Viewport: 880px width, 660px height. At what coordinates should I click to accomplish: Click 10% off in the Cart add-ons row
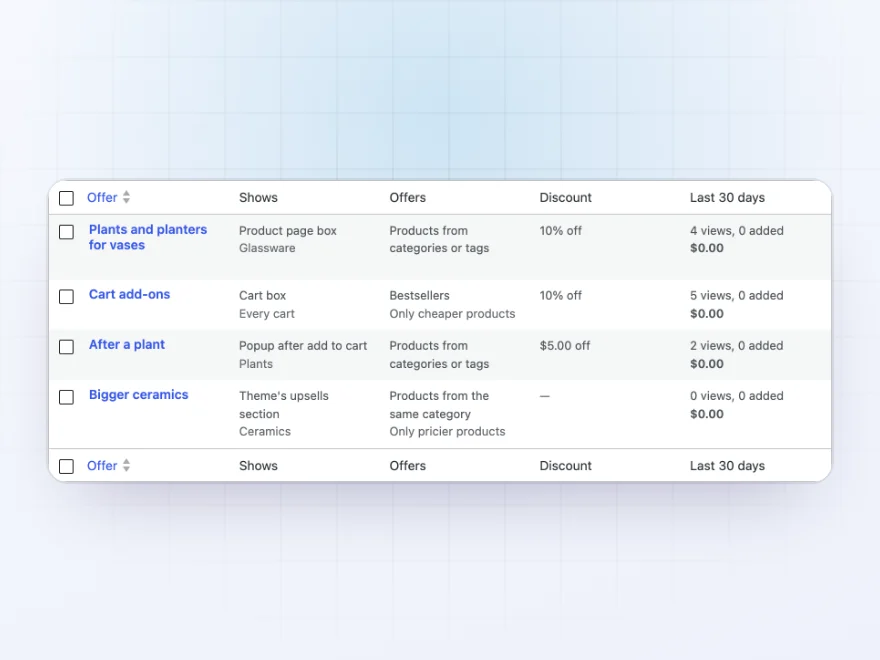pos(561,295)
